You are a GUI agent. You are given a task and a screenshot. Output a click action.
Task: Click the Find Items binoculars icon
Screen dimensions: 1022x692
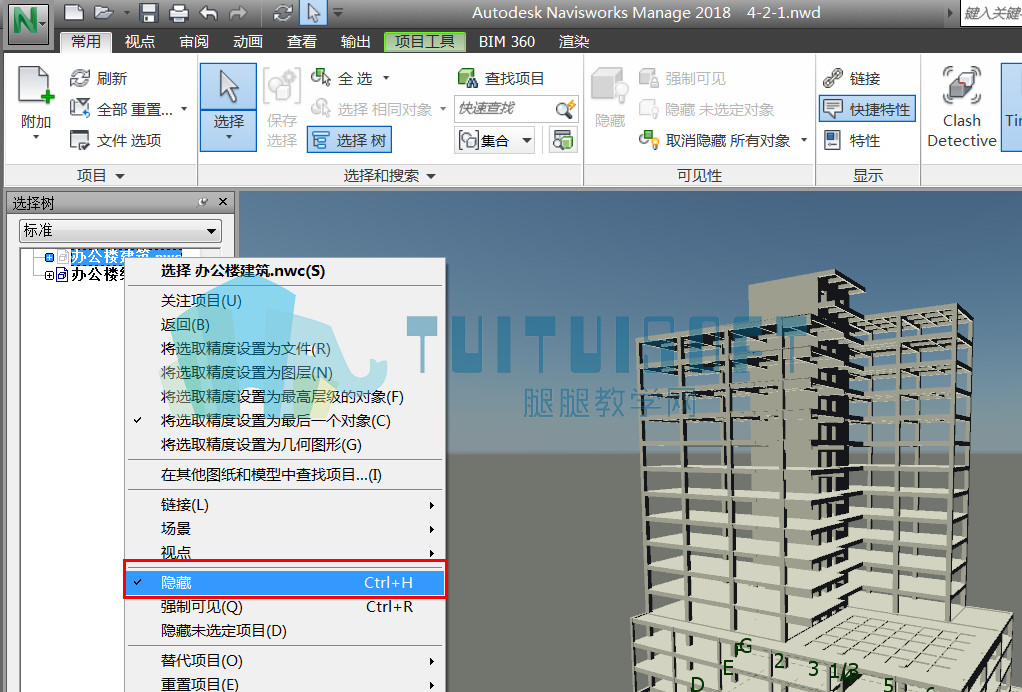pyautogui.click(x=467, y=78)
